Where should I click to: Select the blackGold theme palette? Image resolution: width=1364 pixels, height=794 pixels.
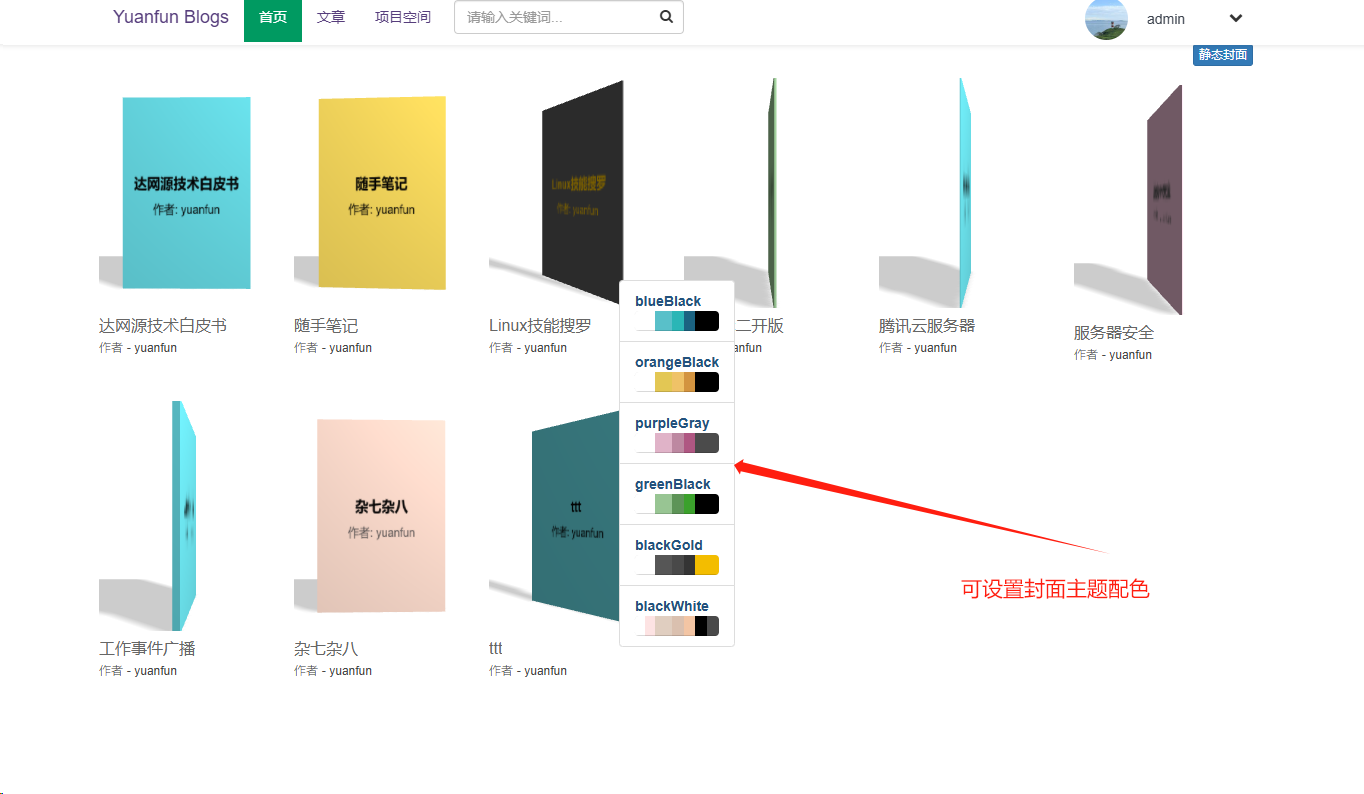pyautogui.click(x=677, y=555)
